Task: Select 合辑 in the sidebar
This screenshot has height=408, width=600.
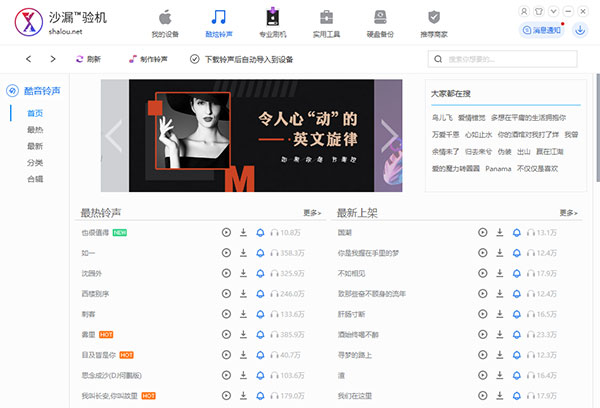Action: (35, 179)
